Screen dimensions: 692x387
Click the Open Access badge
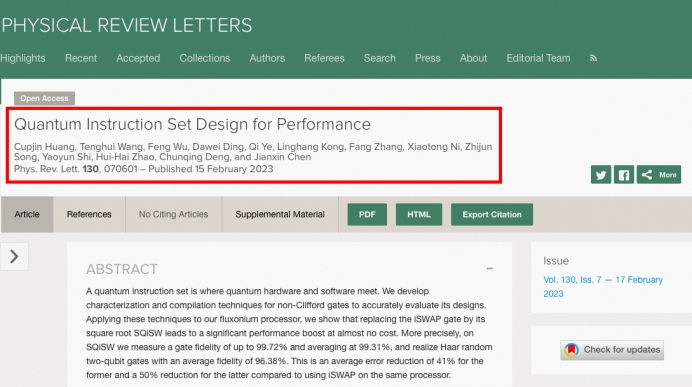(x=44, y=98)
